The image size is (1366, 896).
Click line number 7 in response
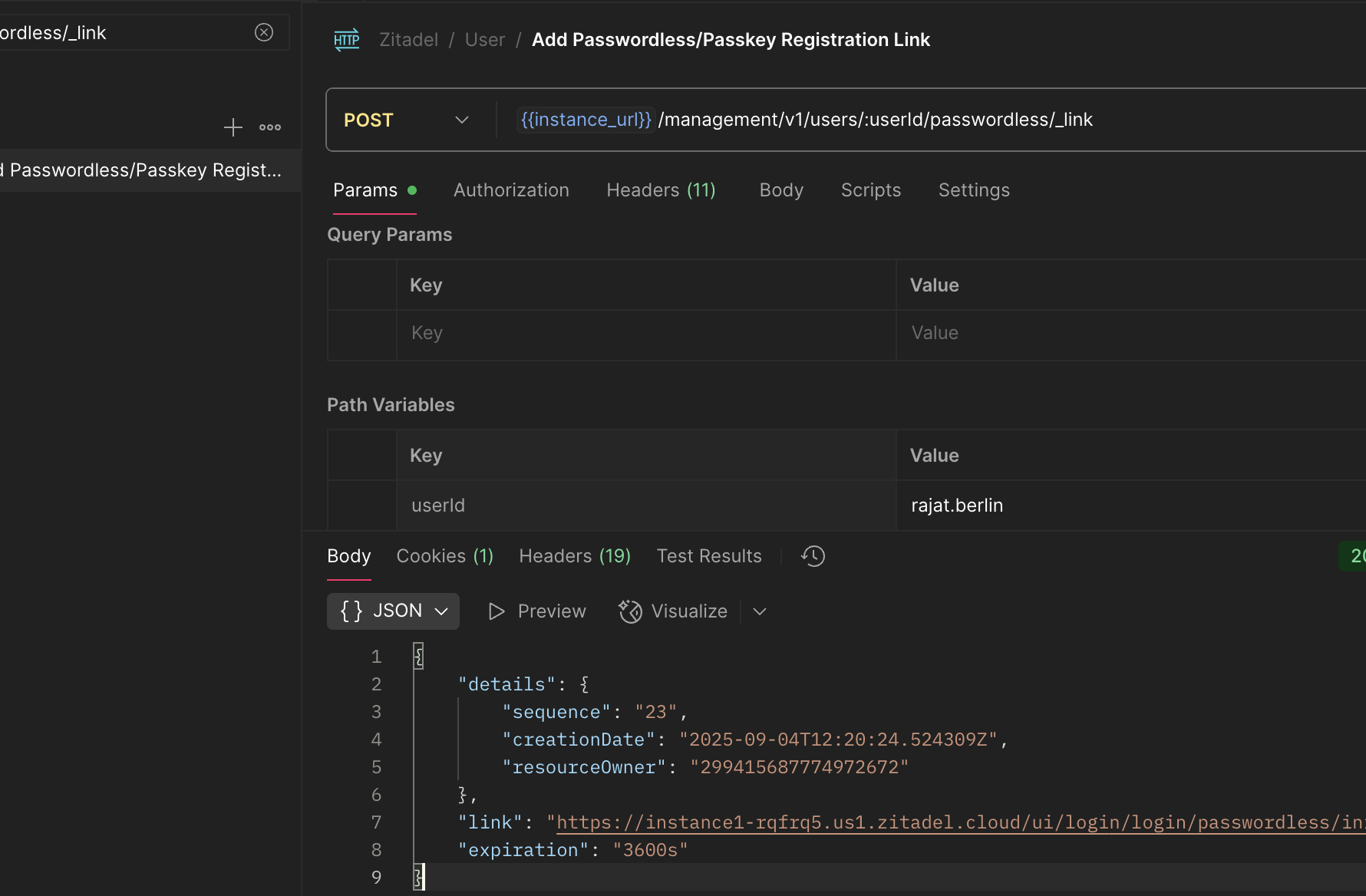click(376, 822)
